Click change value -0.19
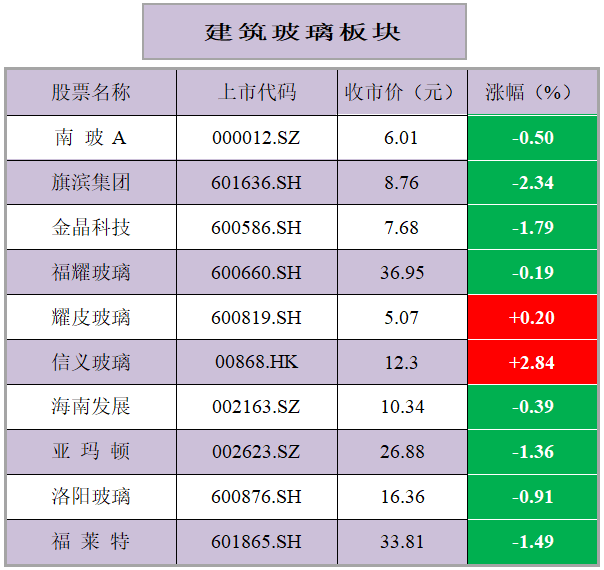 pyautogui.click(x=533, y=273)
